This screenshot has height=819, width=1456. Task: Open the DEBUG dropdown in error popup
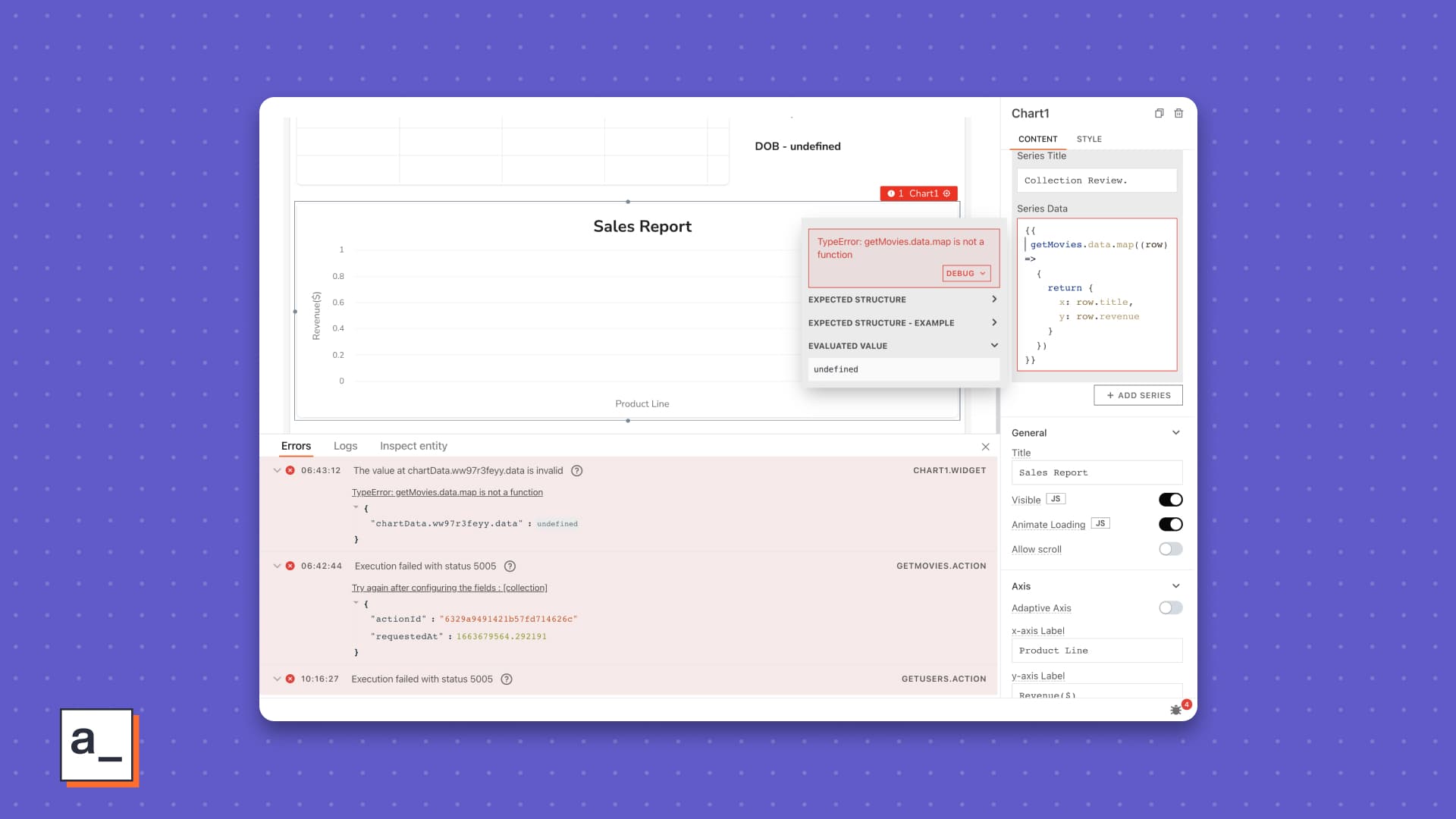pos(965,274)
